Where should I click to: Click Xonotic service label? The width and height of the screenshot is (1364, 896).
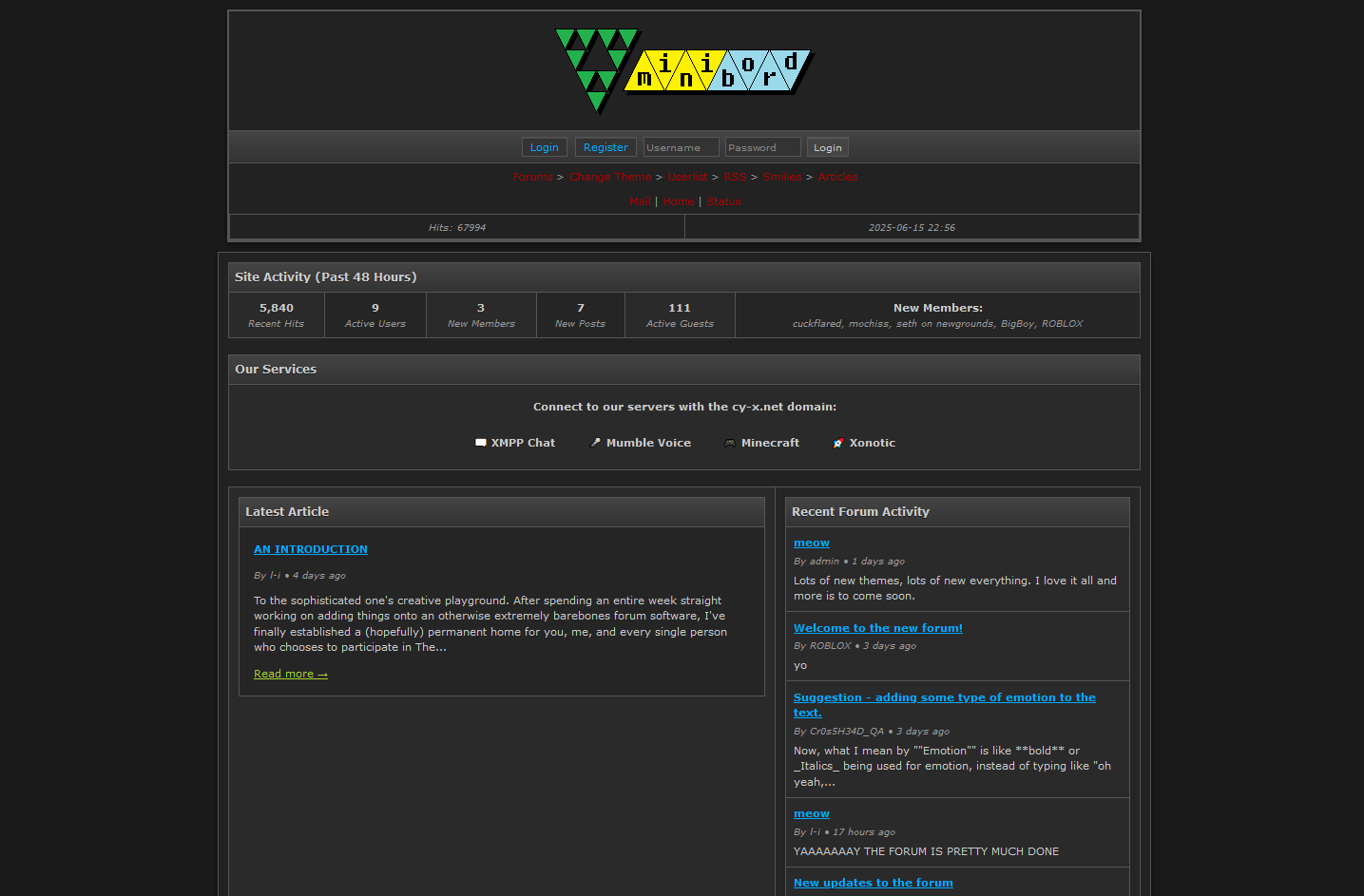(x=873, y=443)
